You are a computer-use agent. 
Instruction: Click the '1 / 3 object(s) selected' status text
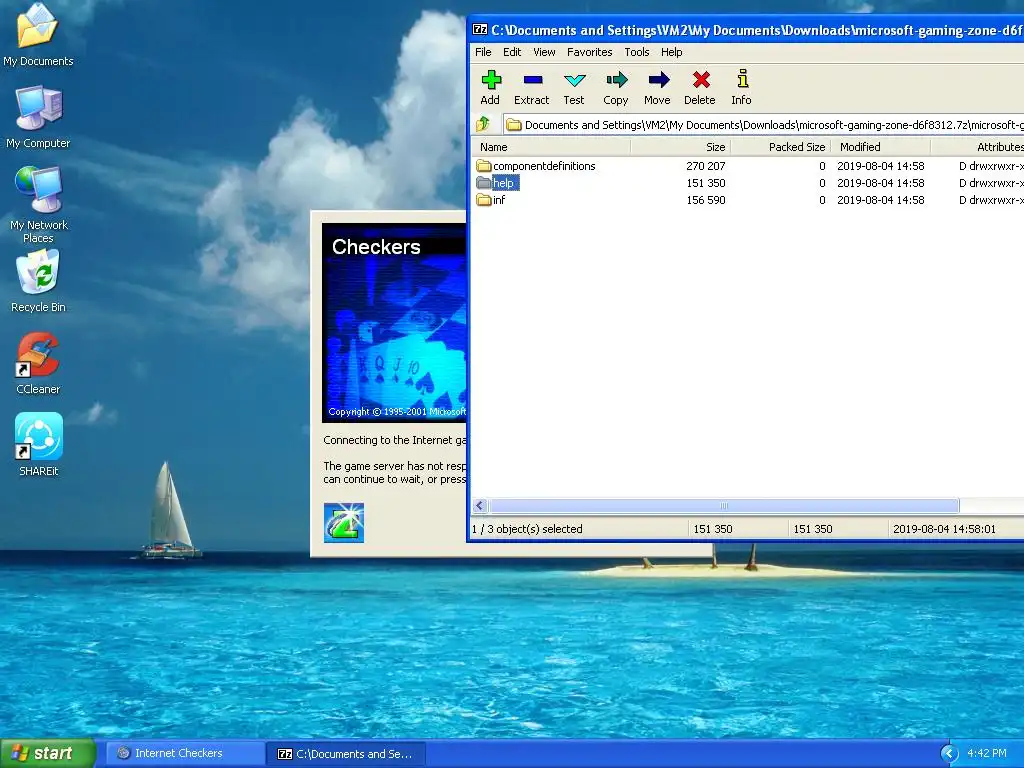pyautogui.click(x=527, y=529)
